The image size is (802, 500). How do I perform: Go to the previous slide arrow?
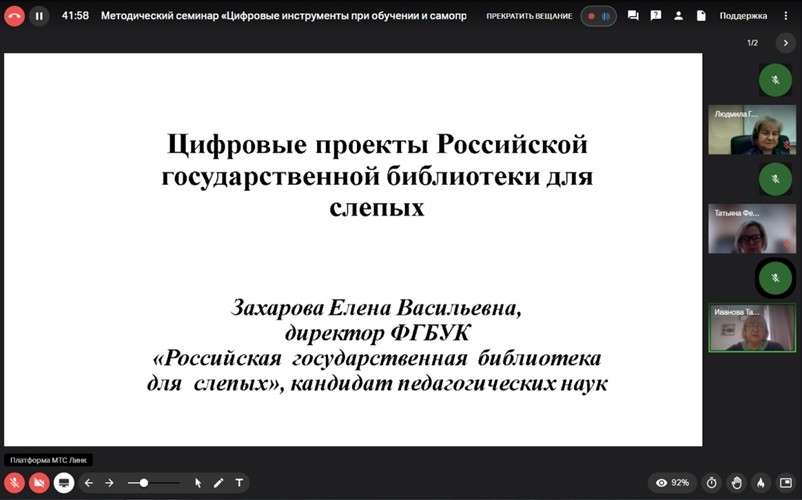89,483
